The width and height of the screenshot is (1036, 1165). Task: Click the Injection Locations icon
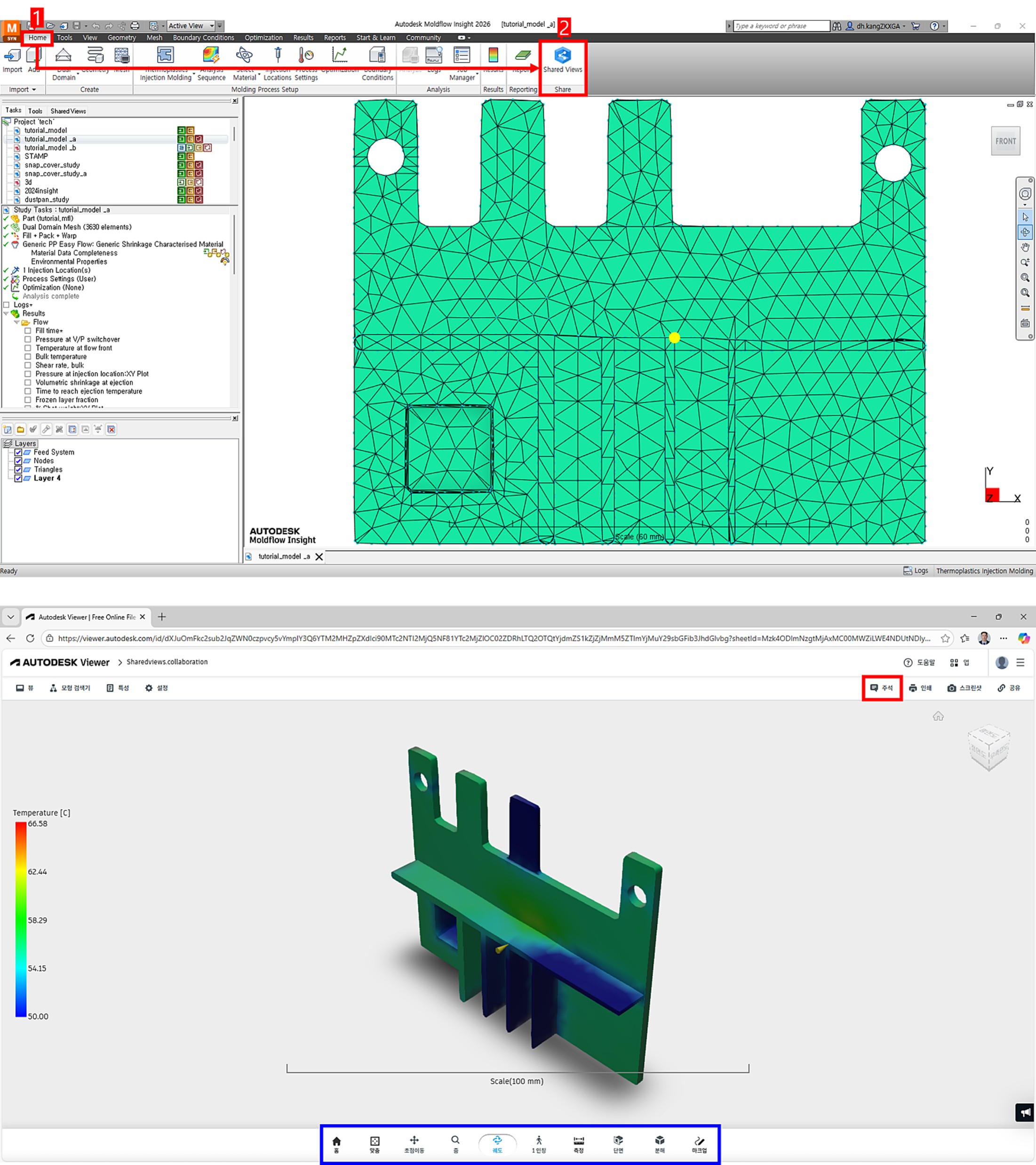click(278, 55)
